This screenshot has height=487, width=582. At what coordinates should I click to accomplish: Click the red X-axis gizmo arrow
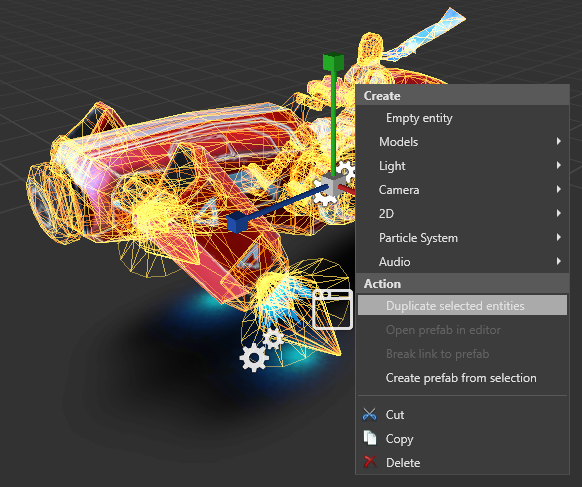[x=347, y=190]
